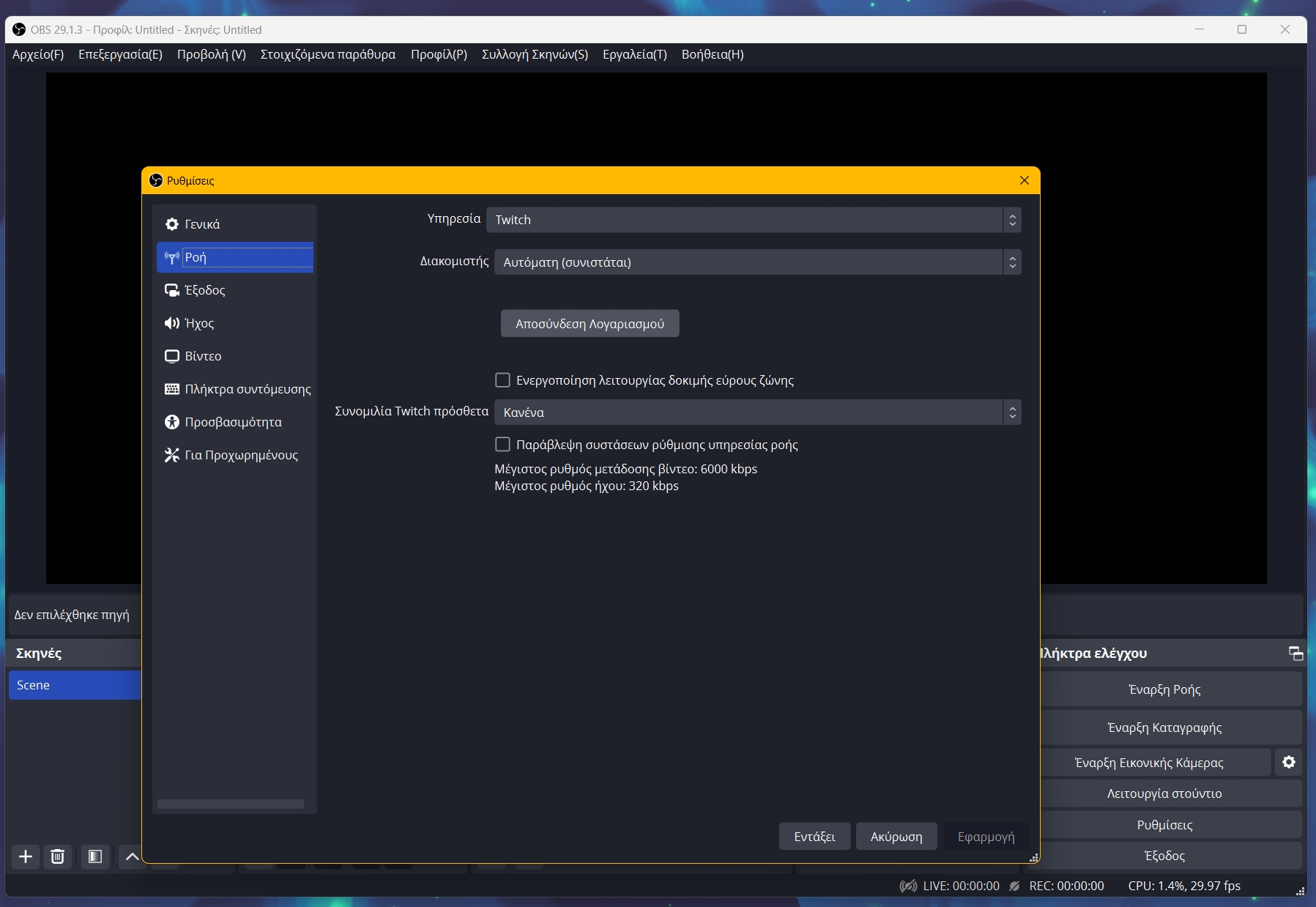
Task: Open the Εργαλεία menu
Action: click(633, 54)
